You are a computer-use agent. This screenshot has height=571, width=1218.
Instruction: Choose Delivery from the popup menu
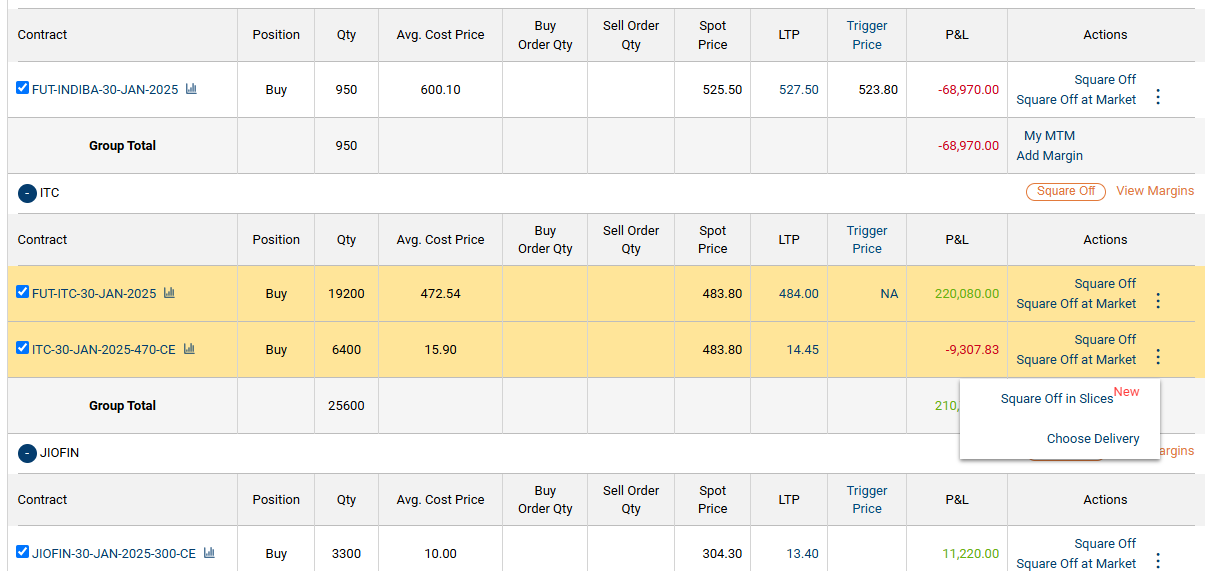click(1092, 439)
